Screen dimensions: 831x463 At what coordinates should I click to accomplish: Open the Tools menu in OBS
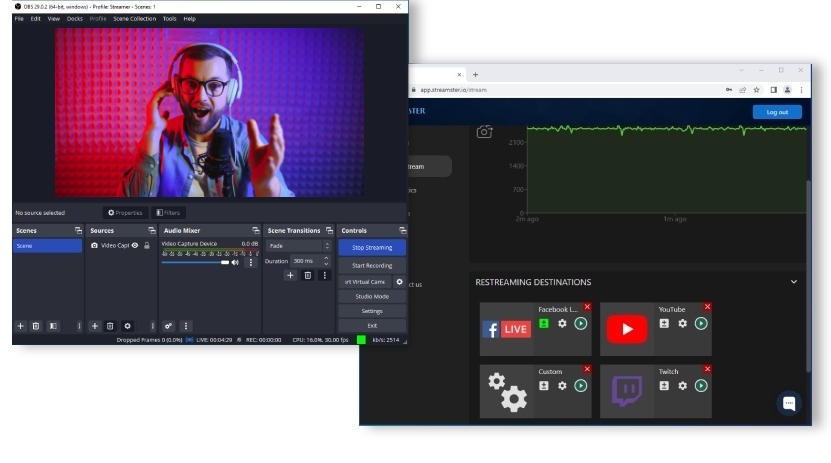click(170, 19)
